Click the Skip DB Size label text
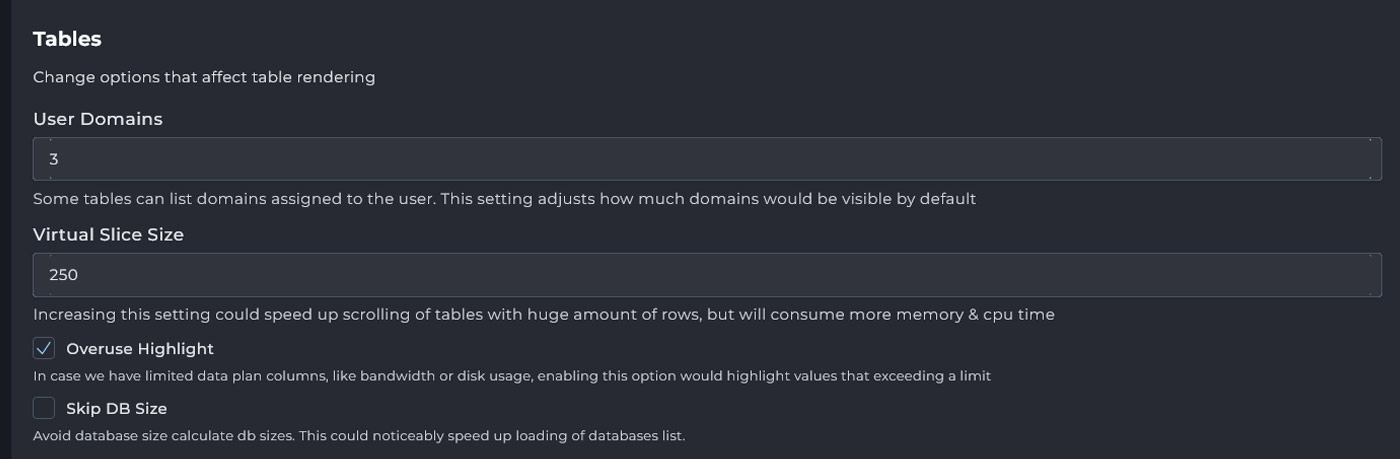 [x=116, y=409]
